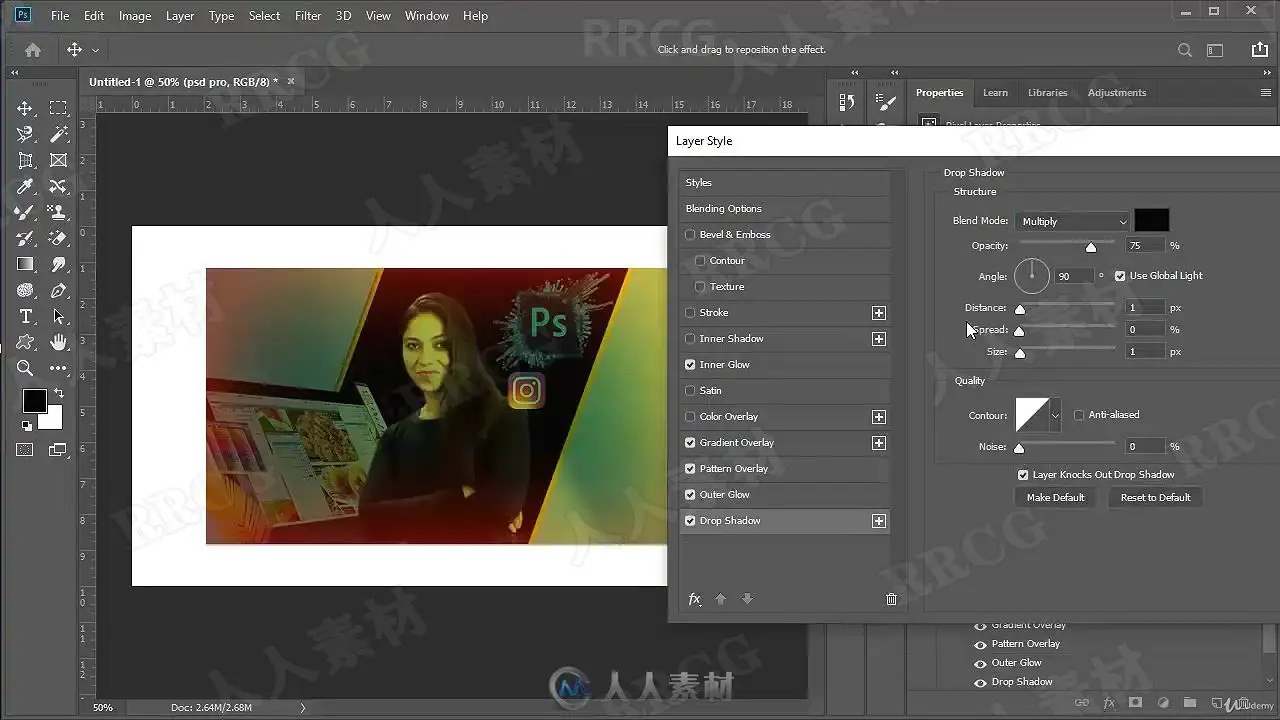Open the Blend Mode Multiply dropdown
The width and height of the screenshot is (1280, 720).
[x=1072, y=222]
